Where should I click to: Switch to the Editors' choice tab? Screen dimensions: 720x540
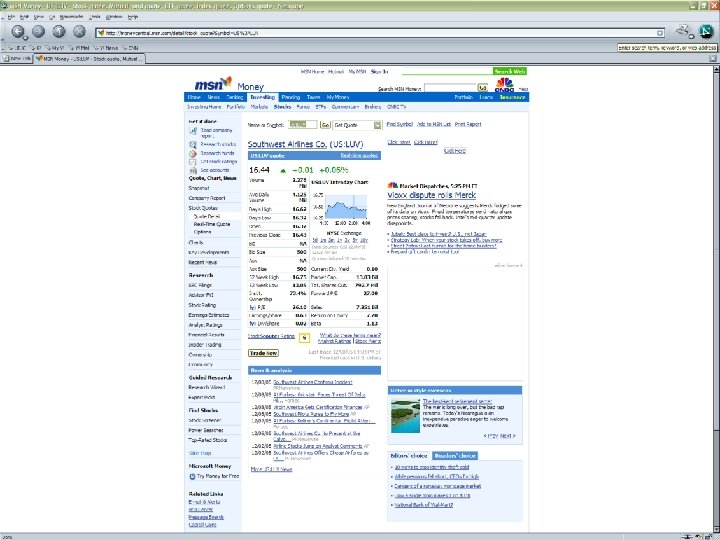pyautogui.click(x=409, y=456)
